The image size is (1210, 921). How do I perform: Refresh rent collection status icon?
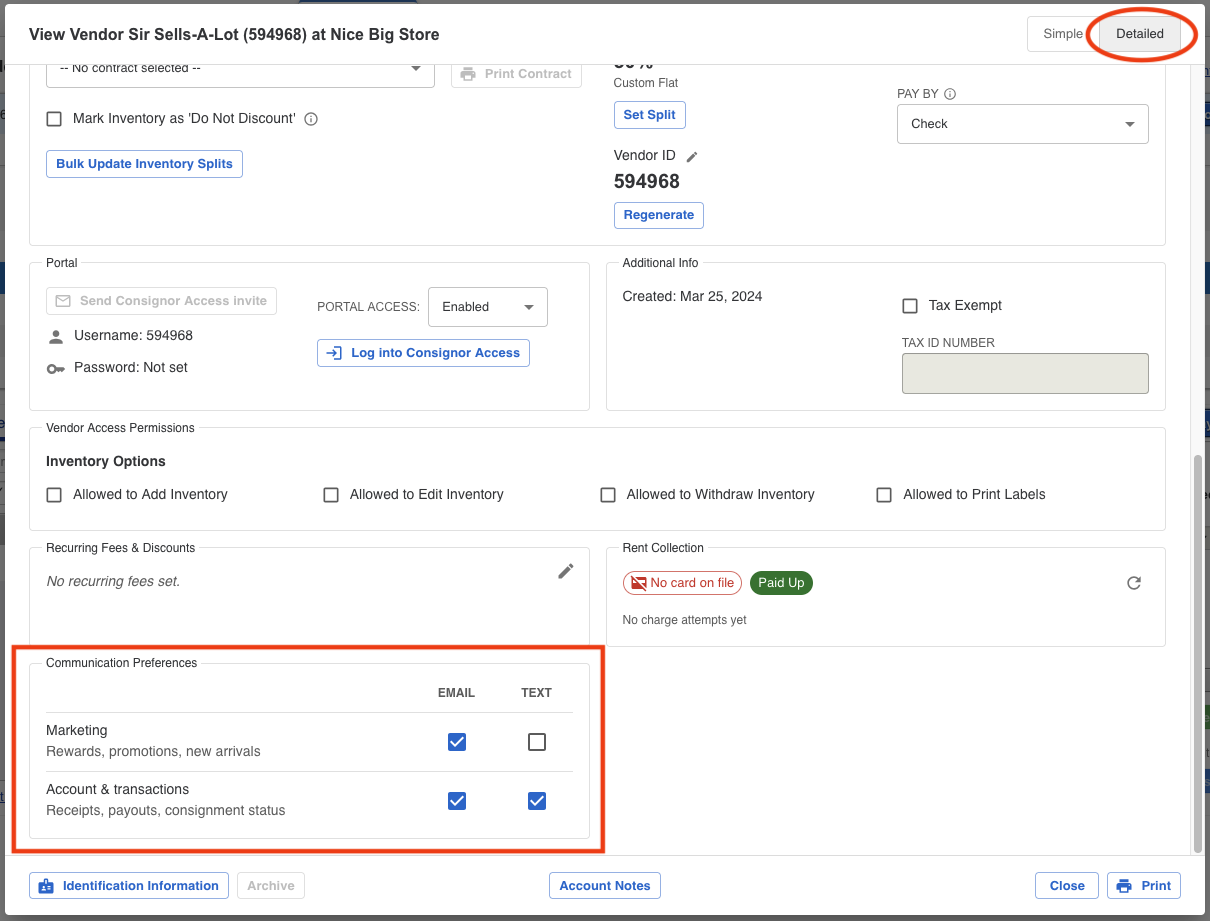coord(1134,583)
